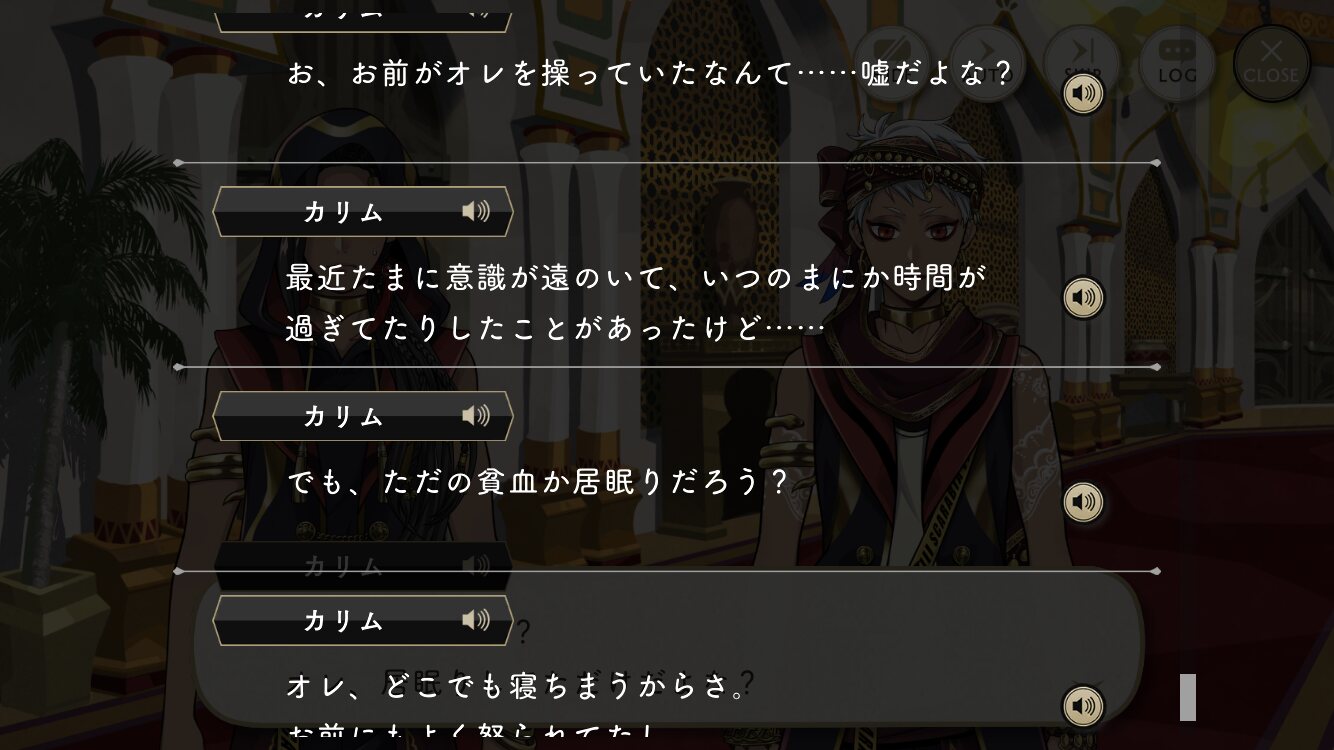Select log text お、お前がオレを操っていたなんて
The image size is (1334, 750).
tap(539, 75)
